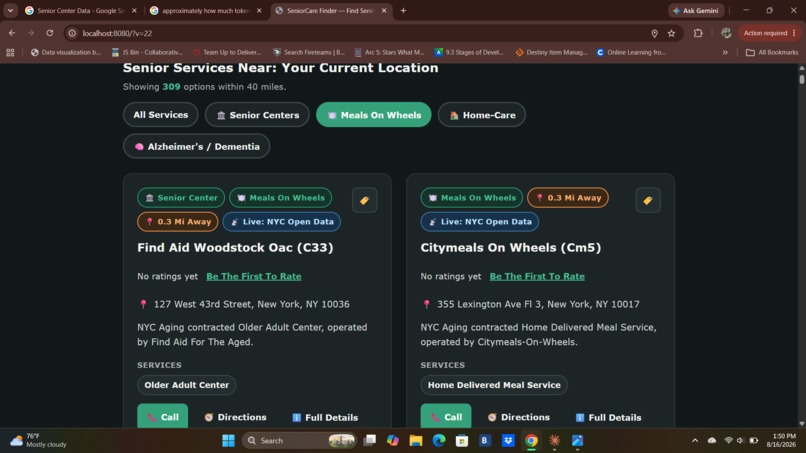Call Find Aid Woodstock Oac

pos(162,416)
